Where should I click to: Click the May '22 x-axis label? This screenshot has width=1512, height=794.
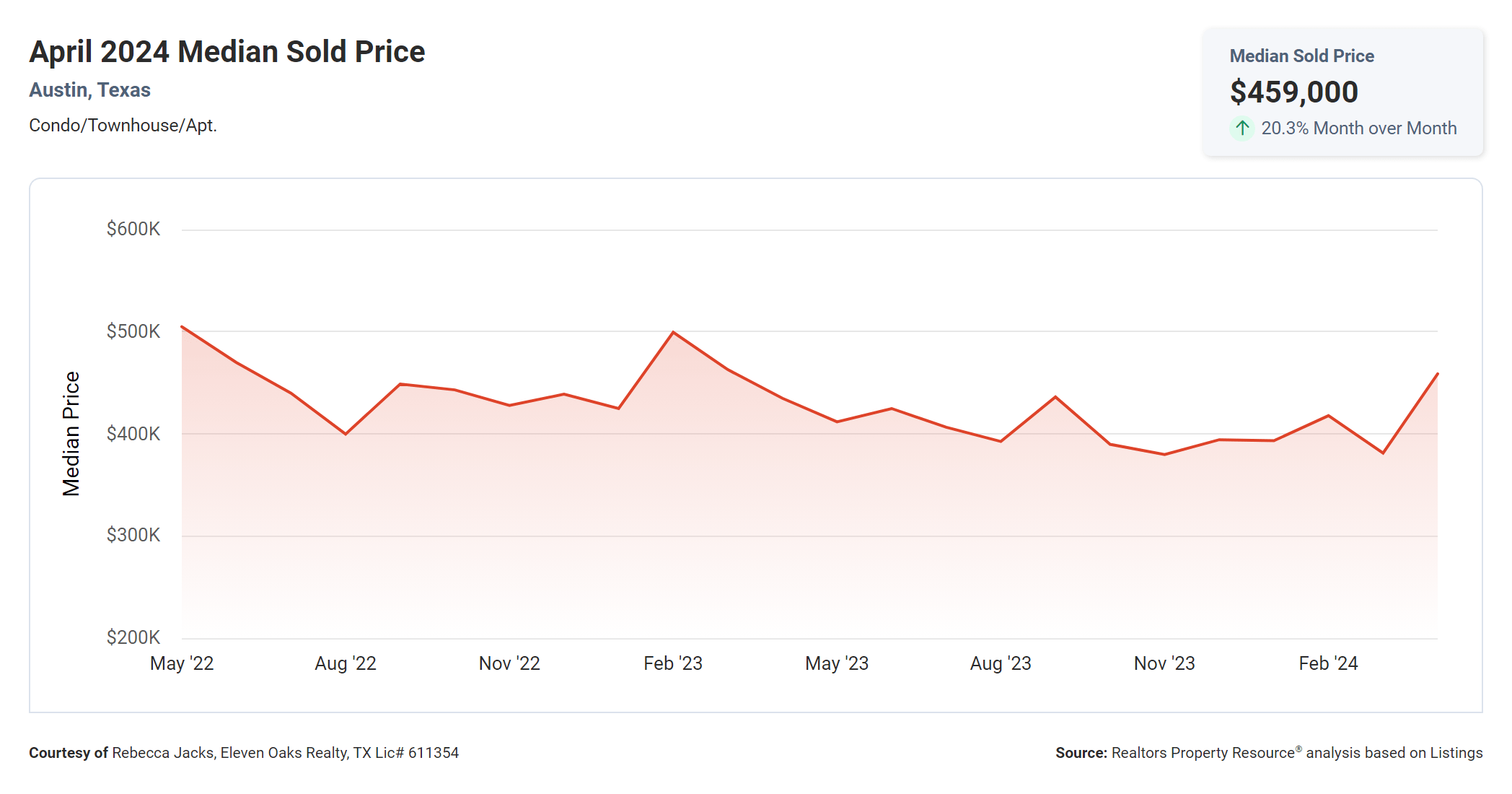coord(182,663)
